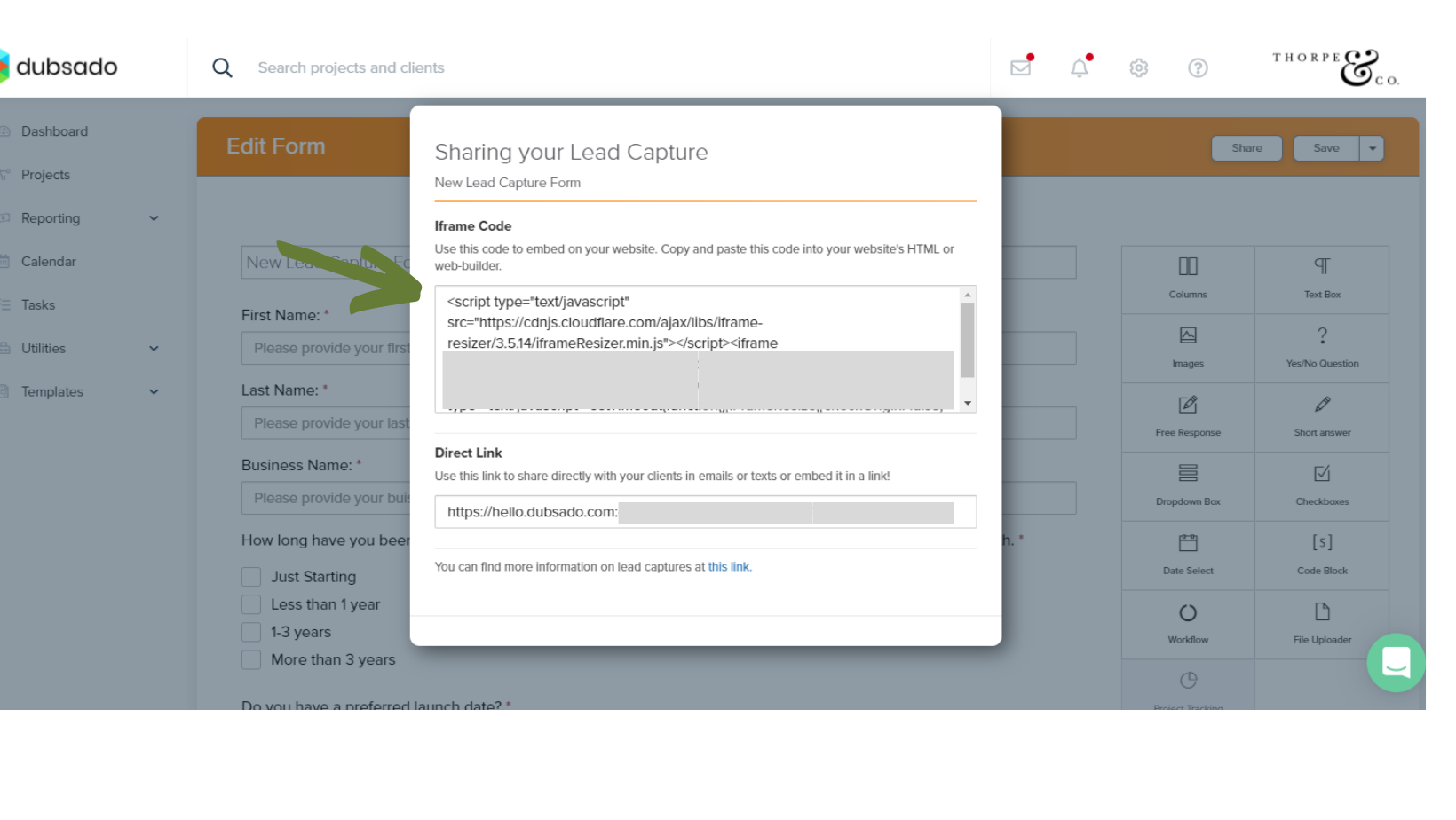
Task: Add a Dropdown Box element
Action: (1188, 487)
